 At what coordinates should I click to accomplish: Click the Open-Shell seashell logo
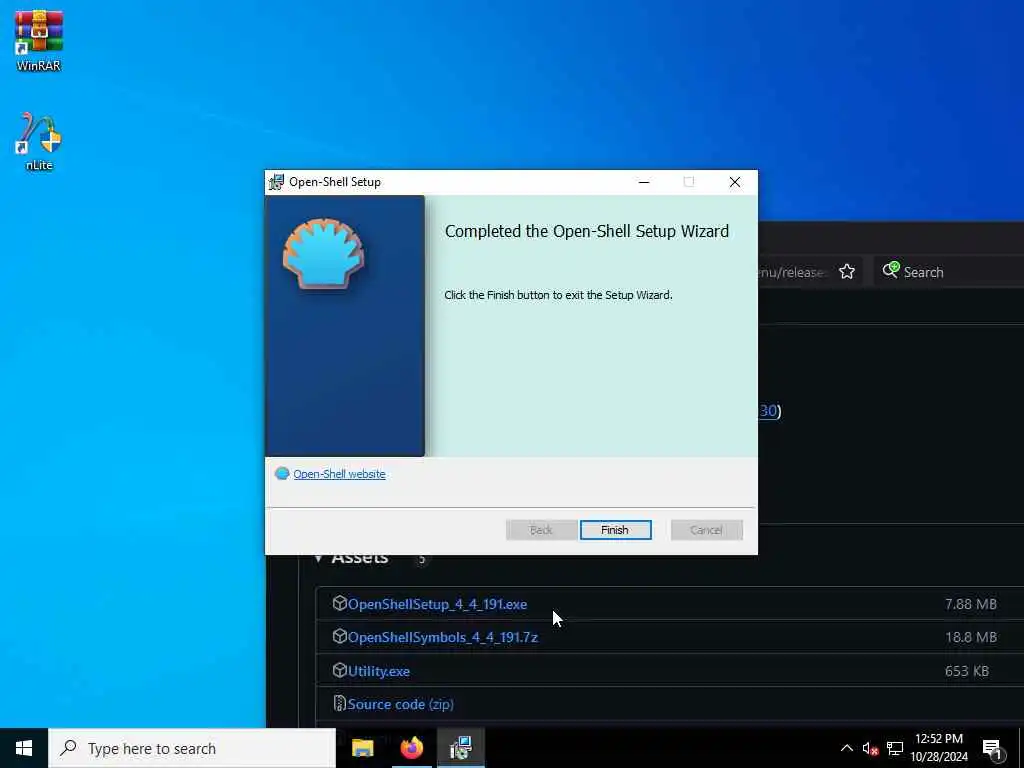[324, 253]
